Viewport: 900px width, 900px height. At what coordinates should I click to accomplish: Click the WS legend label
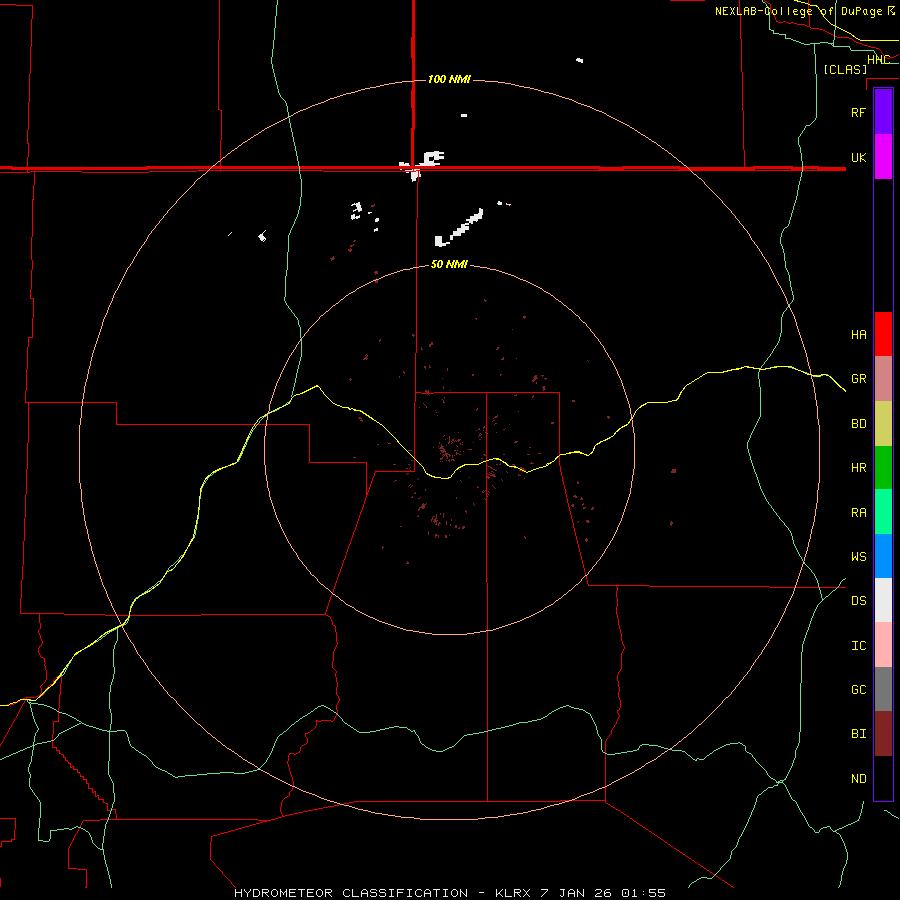pyautogui.click(x=858, y=557)
